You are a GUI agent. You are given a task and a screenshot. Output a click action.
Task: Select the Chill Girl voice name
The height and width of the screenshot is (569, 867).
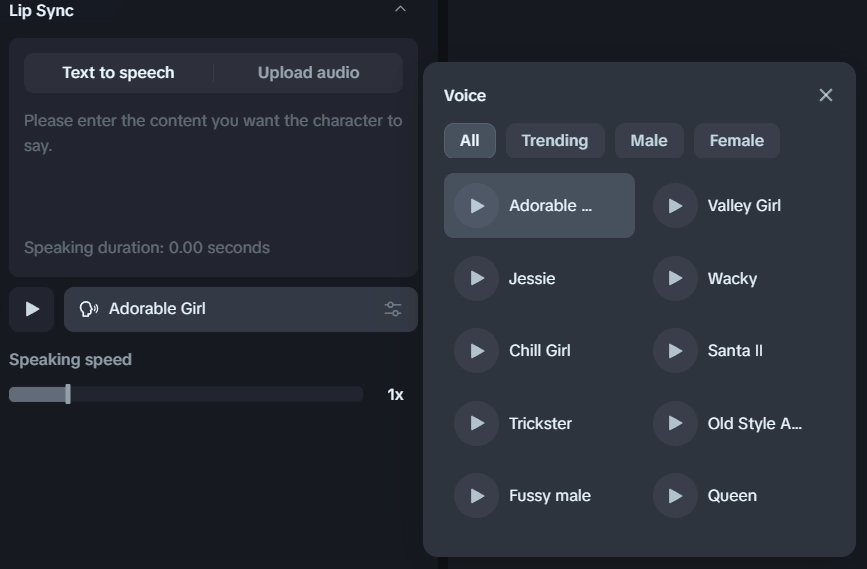coord(540,351)
